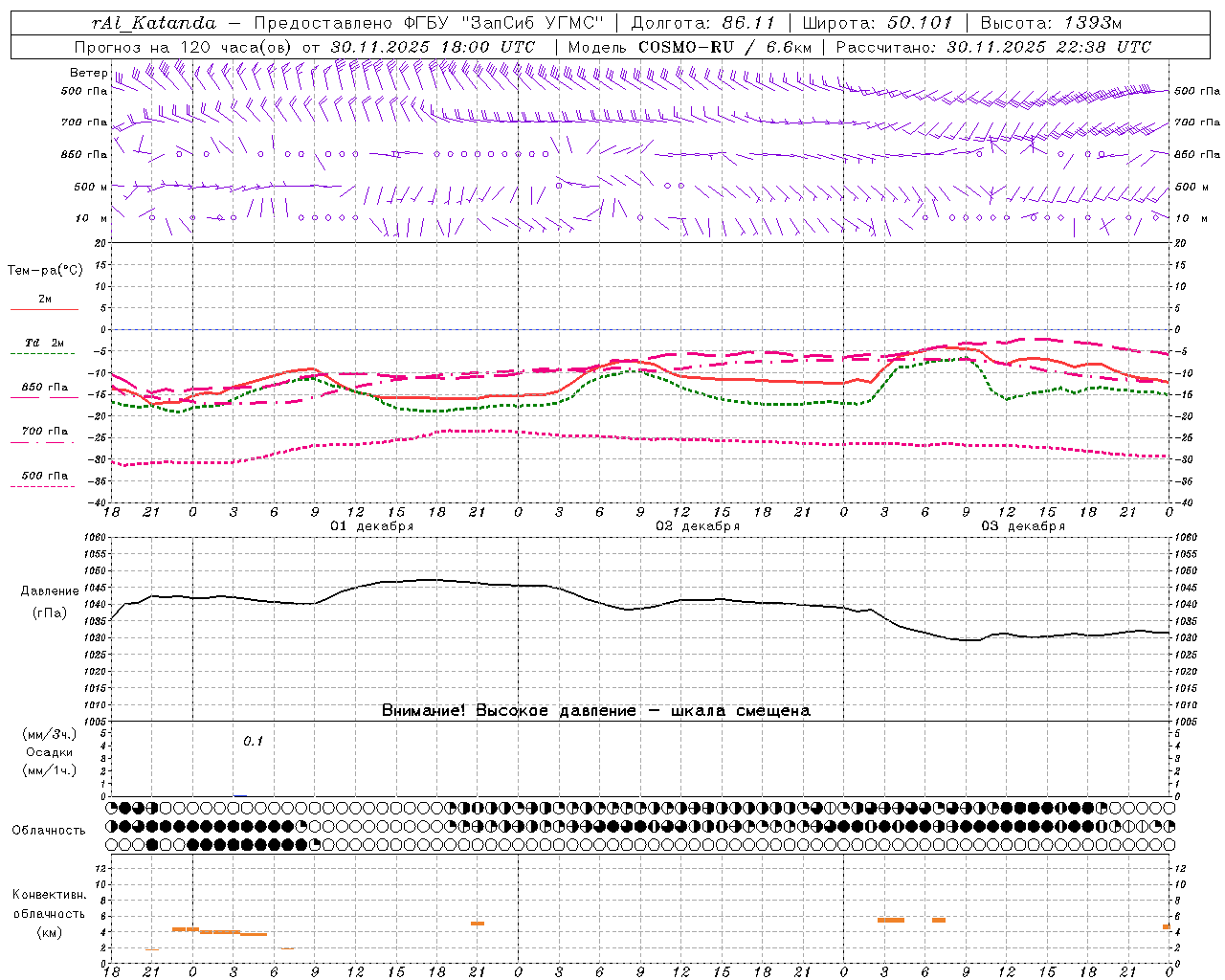This screenshot has height=980, width=1225.
Task: Click the (км) unit label of the convection panel
Action: 50,932
